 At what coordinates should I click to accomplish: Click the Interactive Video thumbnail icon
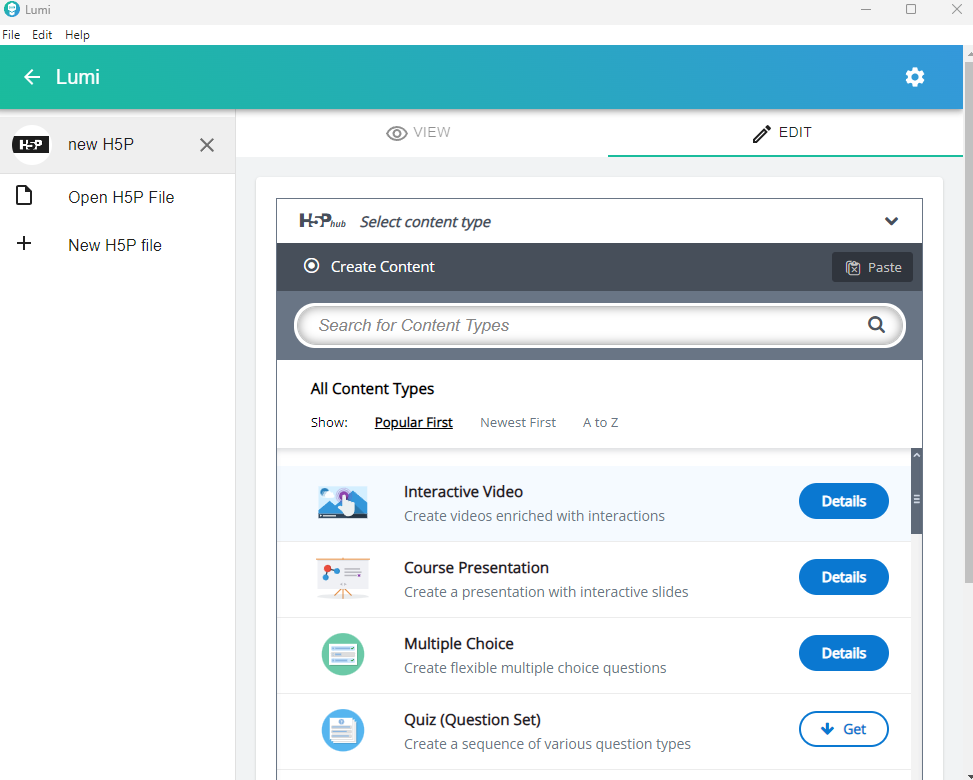(342, 502)
